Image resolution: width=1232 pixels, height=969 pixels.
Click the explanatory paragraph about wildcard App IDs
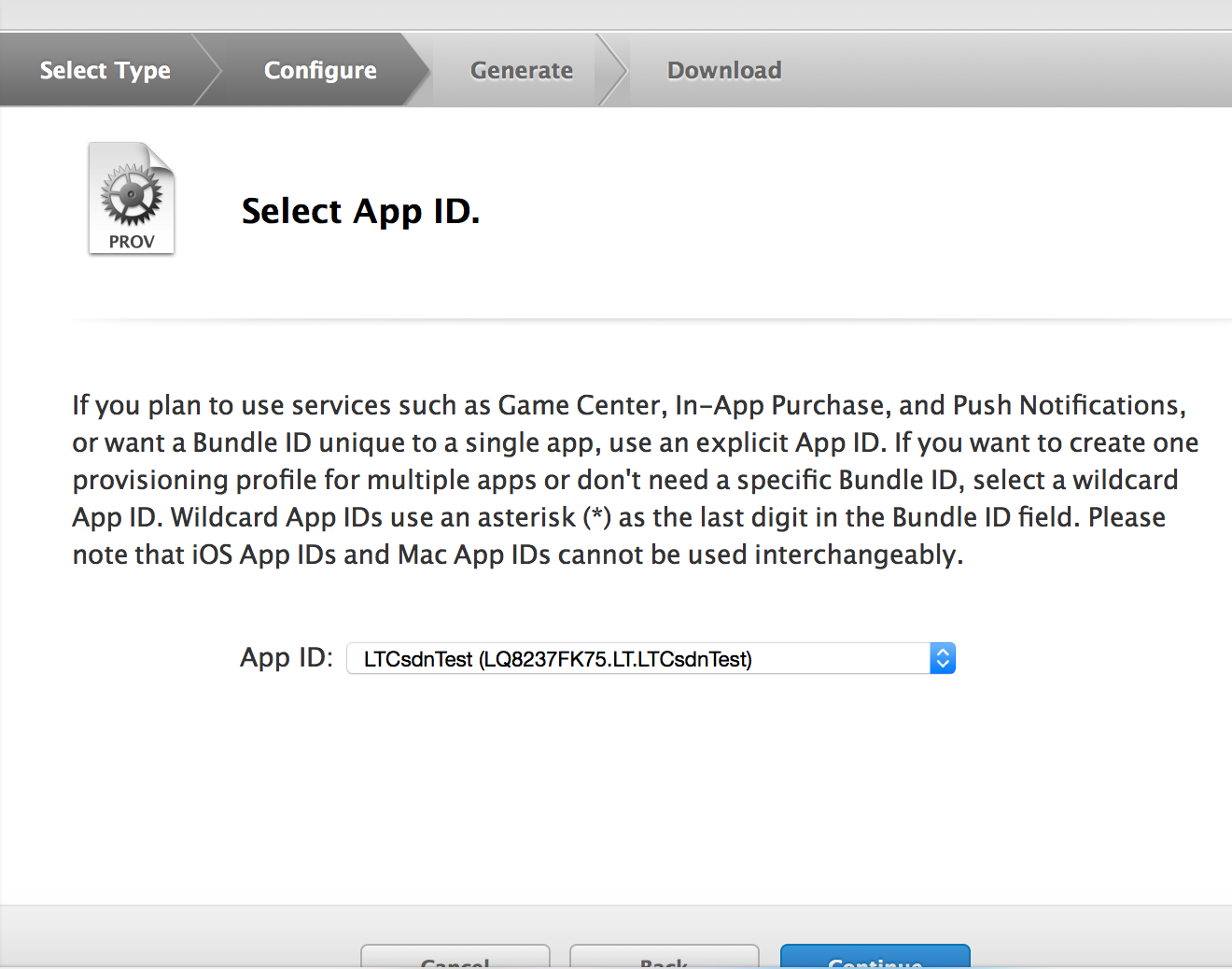[636, 480]
